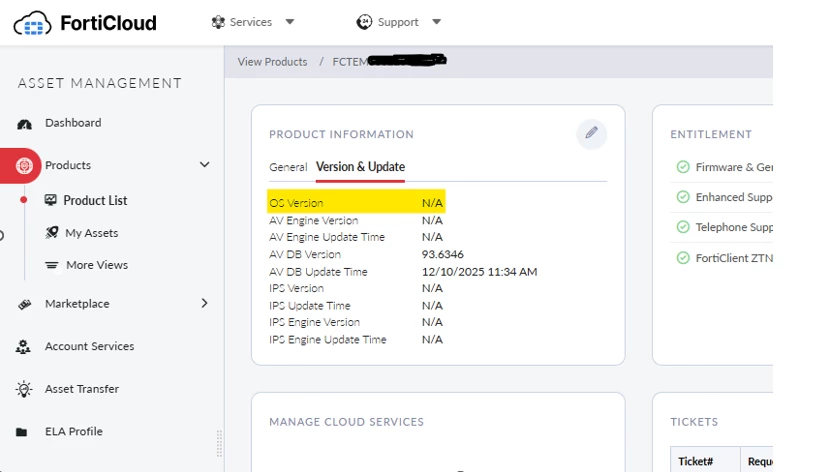Screen dimensions: 830x472
Task: Click the Services menu label
Action: tap(250, 22)
